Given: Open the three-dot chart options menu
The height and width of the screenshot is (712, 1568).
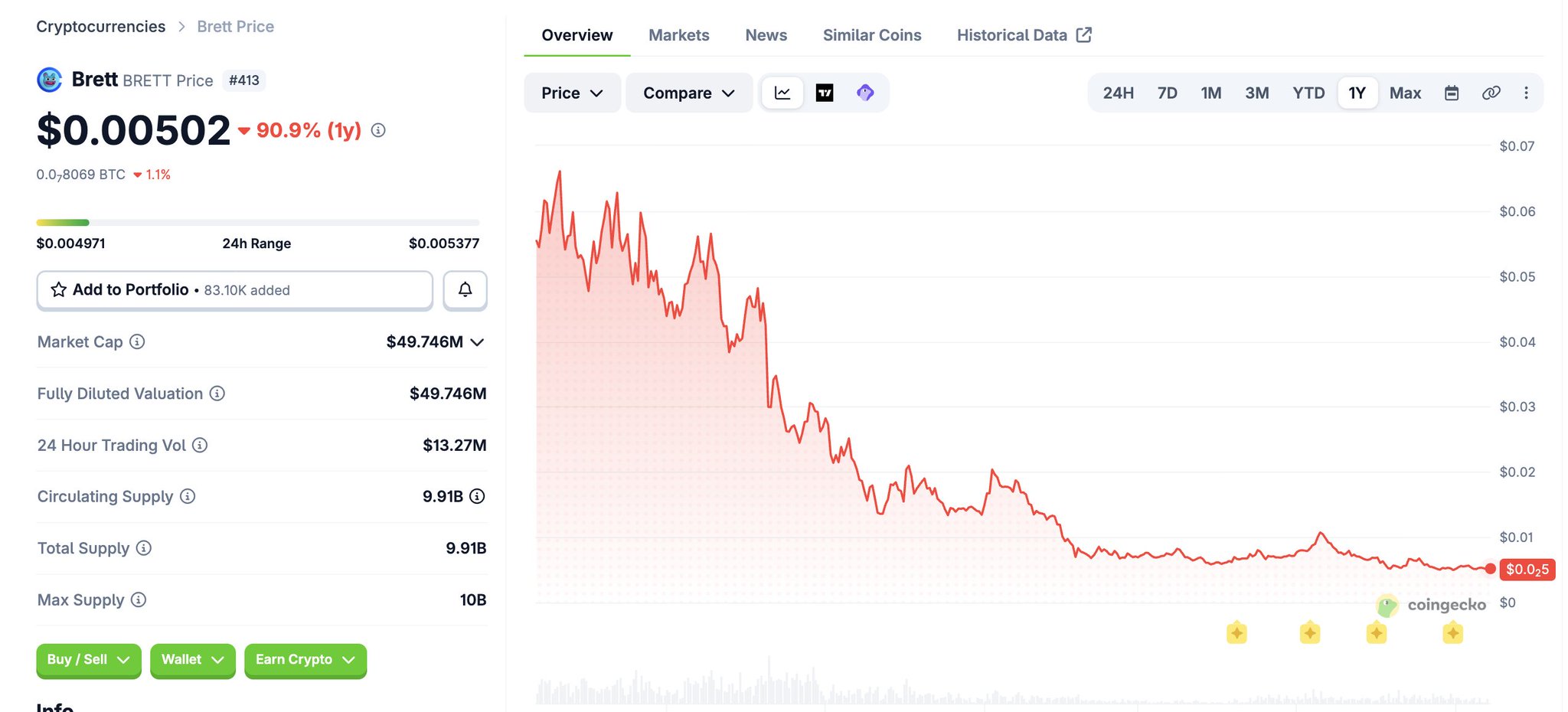Looking at the screenshot, I should [x=1526, y=93].
